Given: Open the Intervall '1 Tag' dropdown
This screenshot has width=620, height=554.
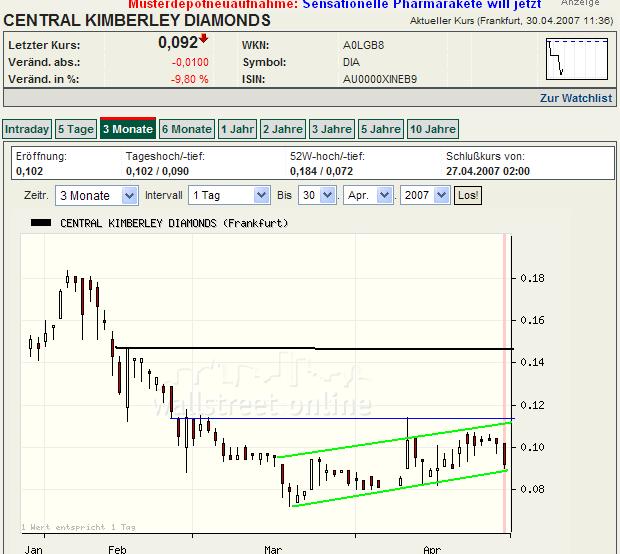Looking at the screenshot, I should [229, 195].
